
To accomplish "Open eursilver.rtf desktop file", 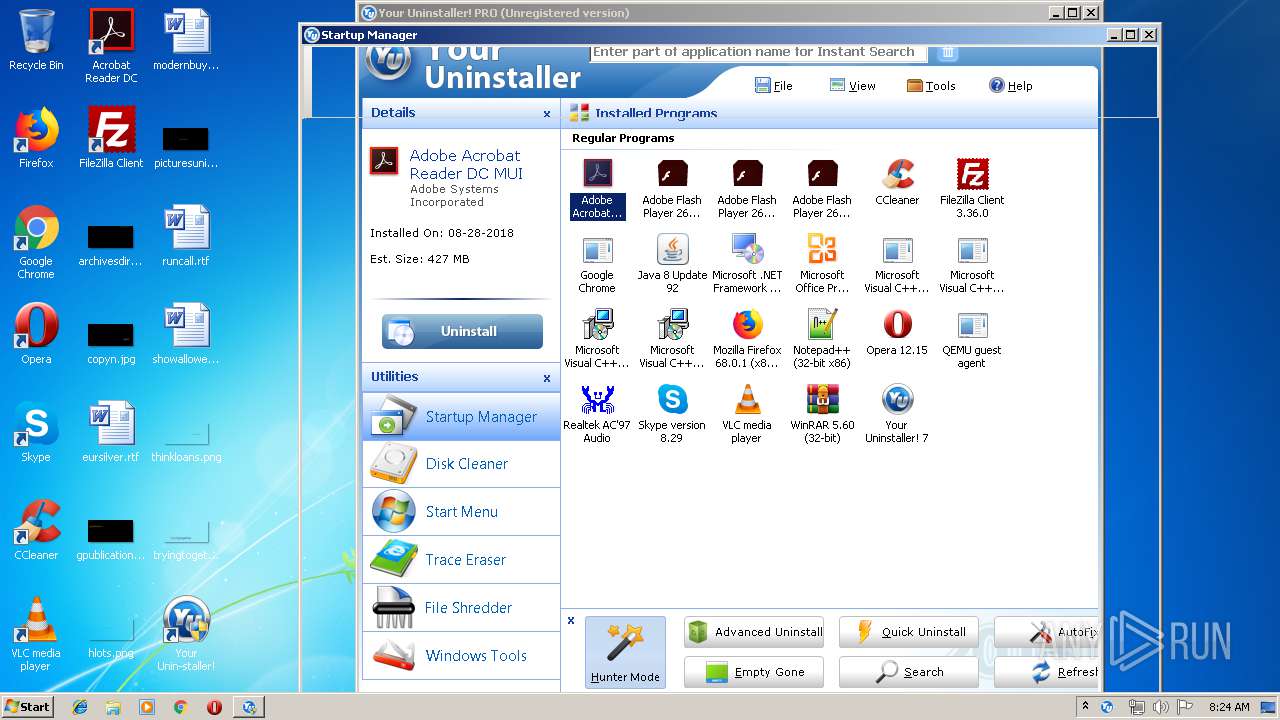I will click(111, 432).
